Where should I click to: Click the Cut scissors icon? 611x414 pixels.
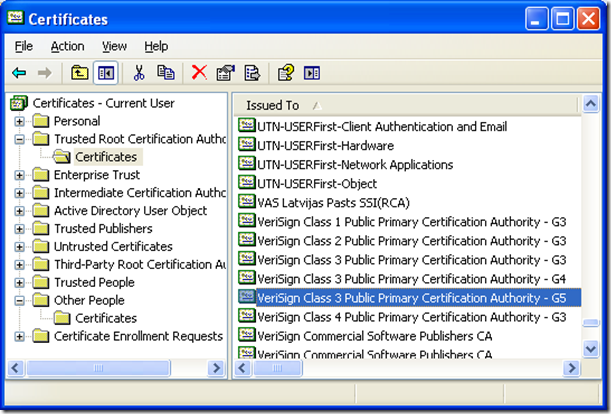coord(139,73)
